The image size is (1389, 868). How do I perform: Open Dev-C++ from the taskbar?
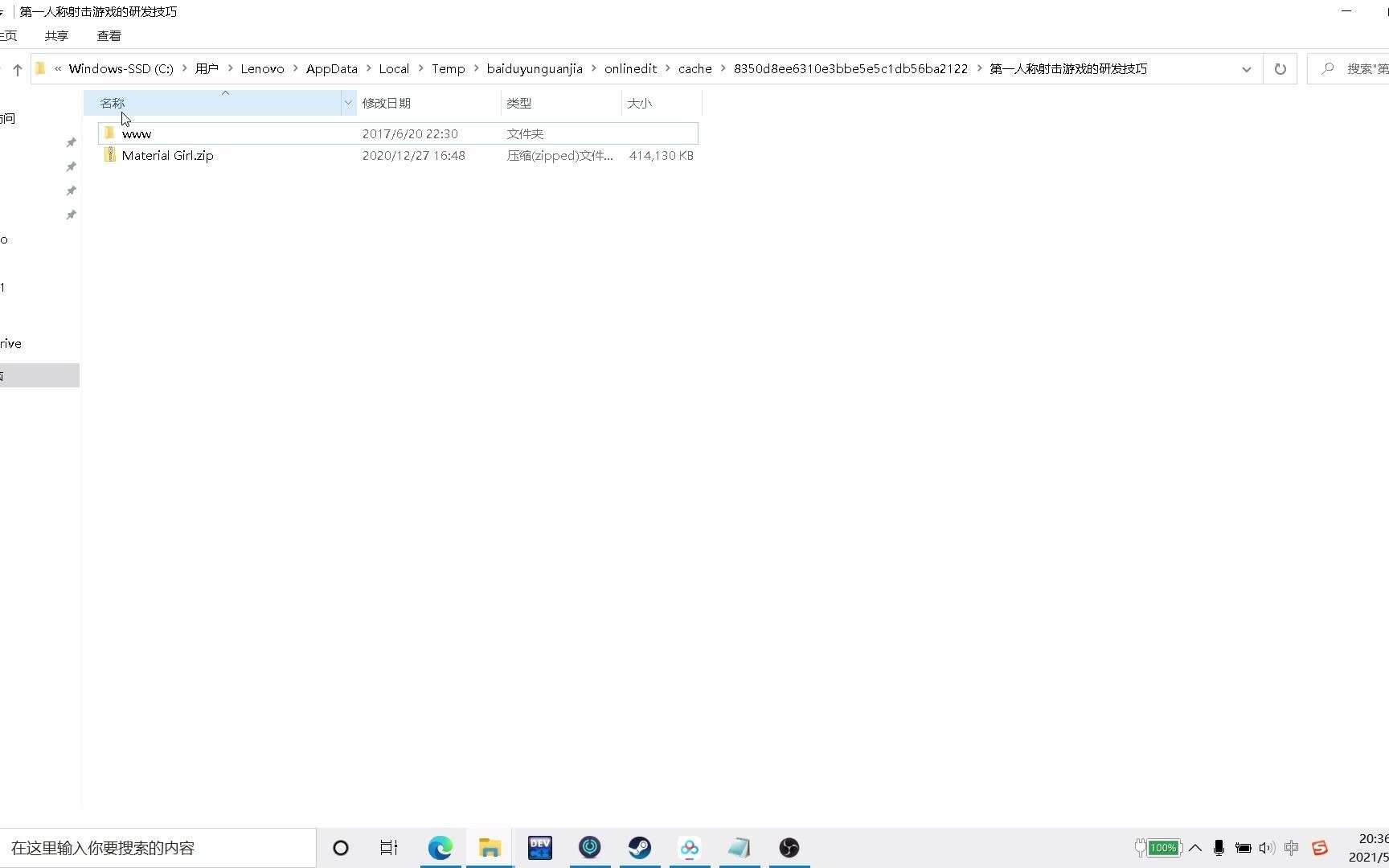pos(540,848)
